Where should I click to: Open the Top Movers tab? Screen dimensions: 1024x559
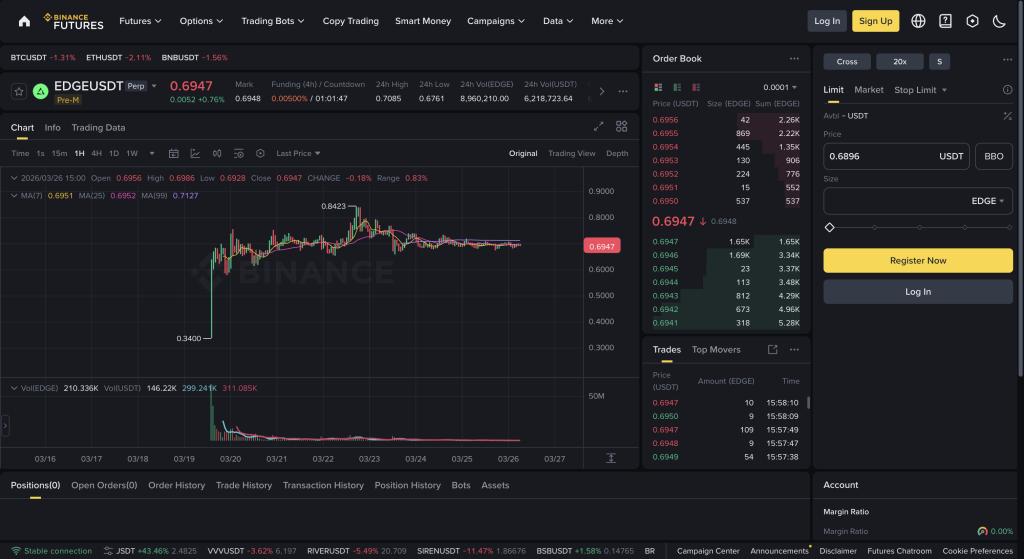(x=716, y=350)
